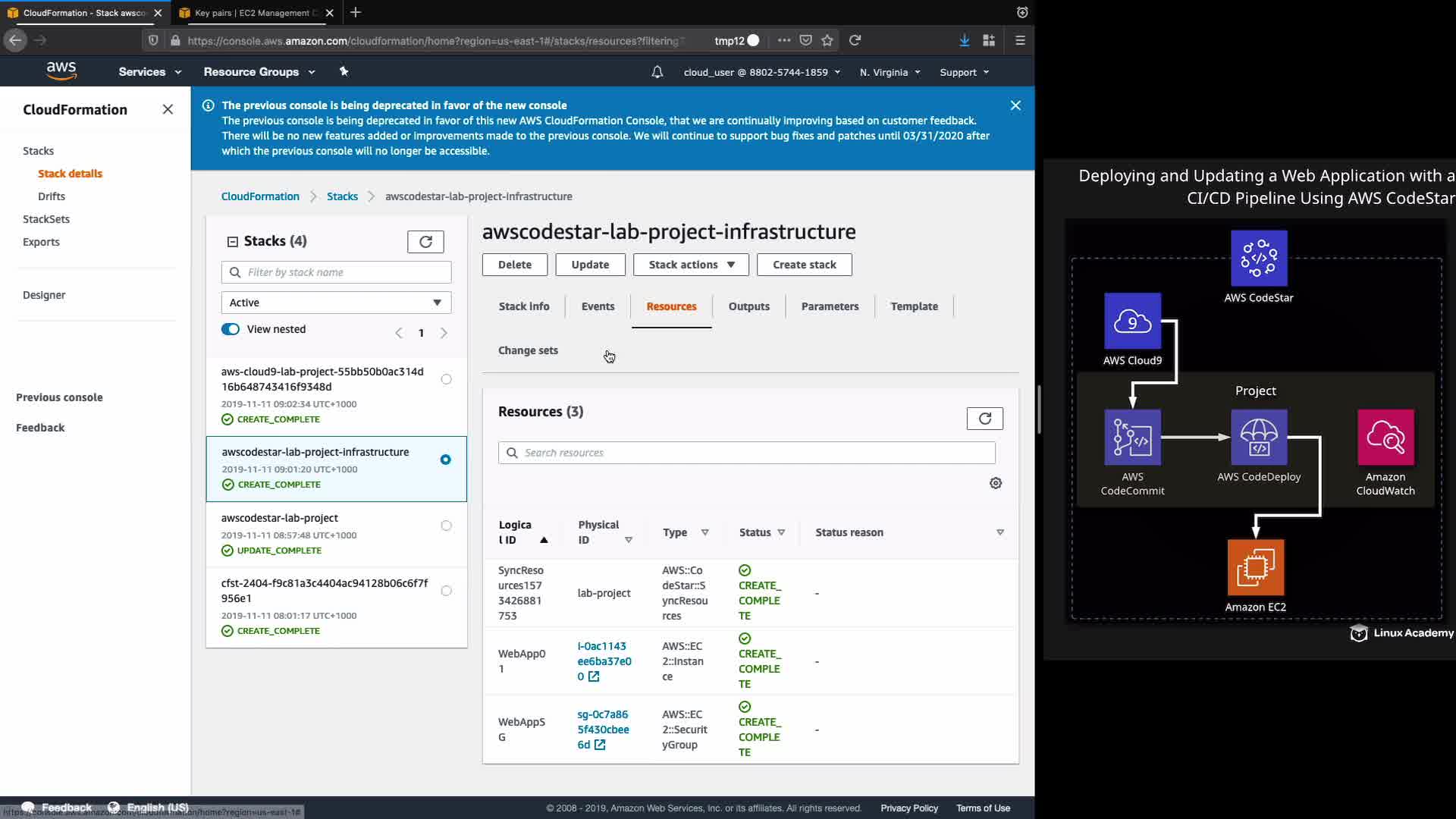
Task: Click the notifications bell icon
Action: click(x=657, y=72)
